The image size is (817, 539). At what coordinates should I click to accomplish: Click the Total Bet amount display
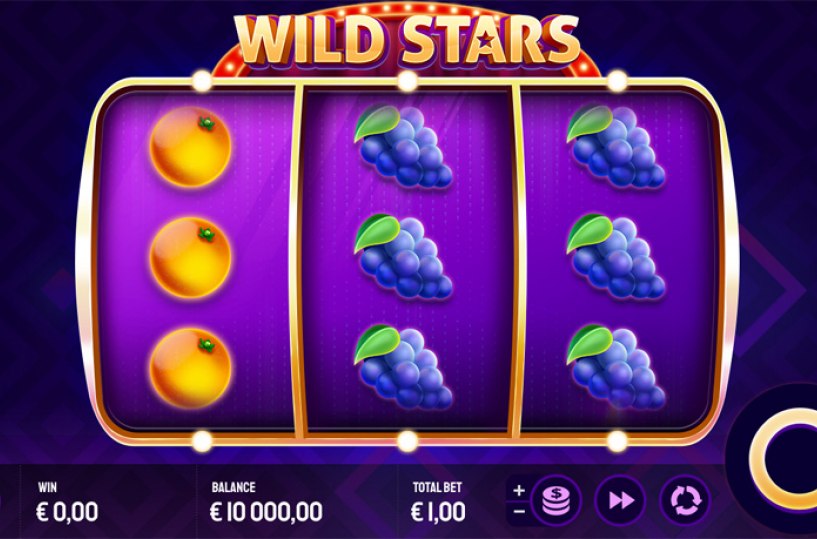tap(438, 512)
